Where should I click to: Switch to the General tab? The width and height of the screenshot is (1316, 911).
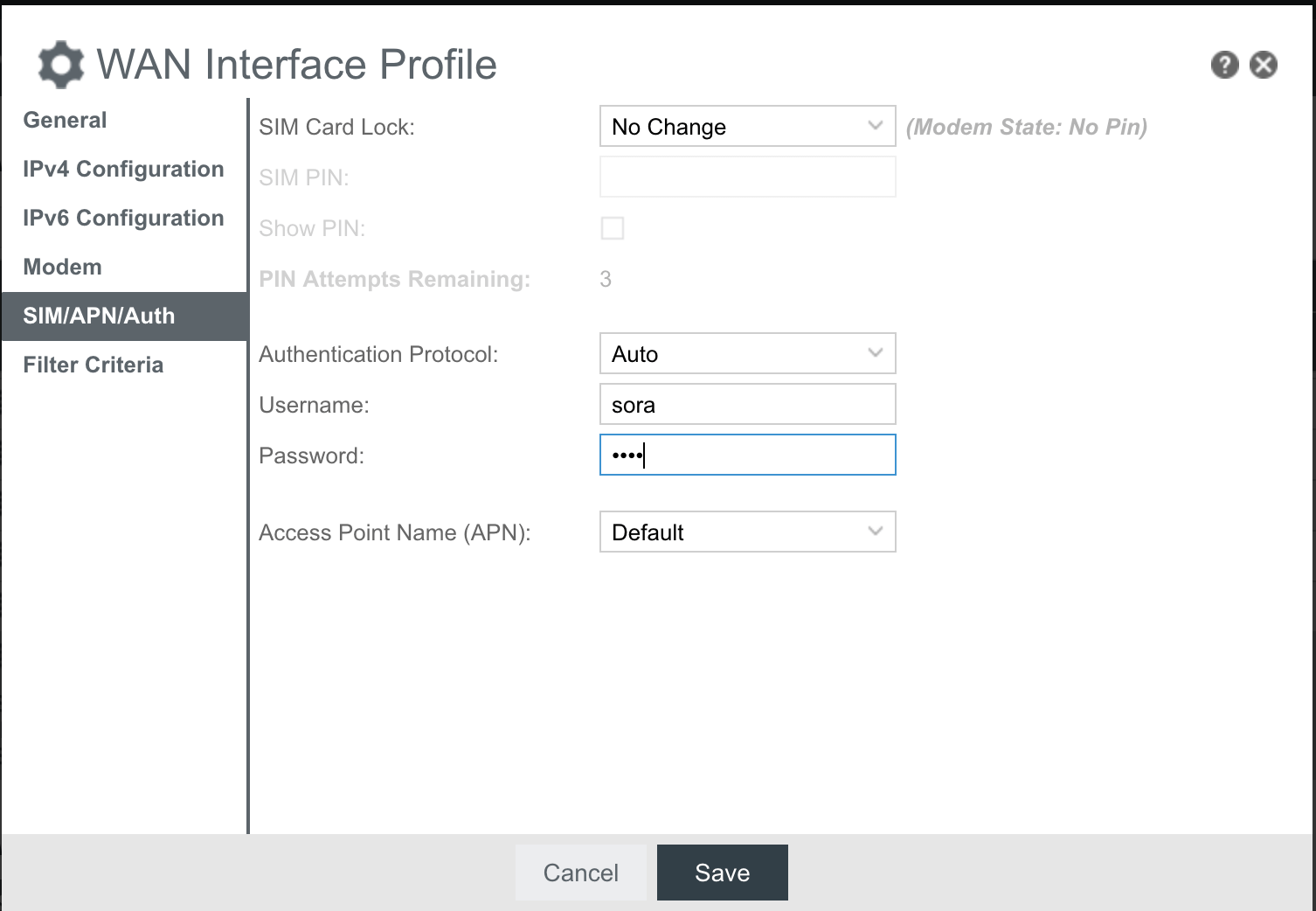pos(66,121)
